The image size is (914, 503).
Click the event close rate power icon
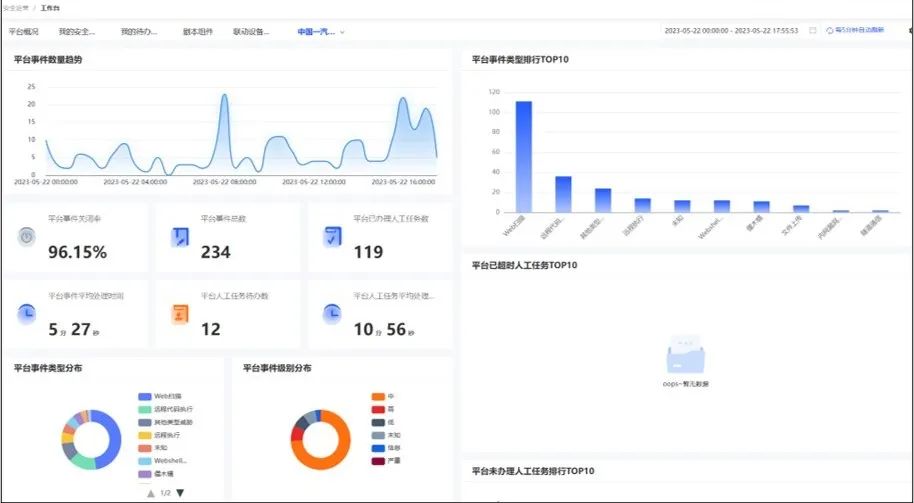27,237
